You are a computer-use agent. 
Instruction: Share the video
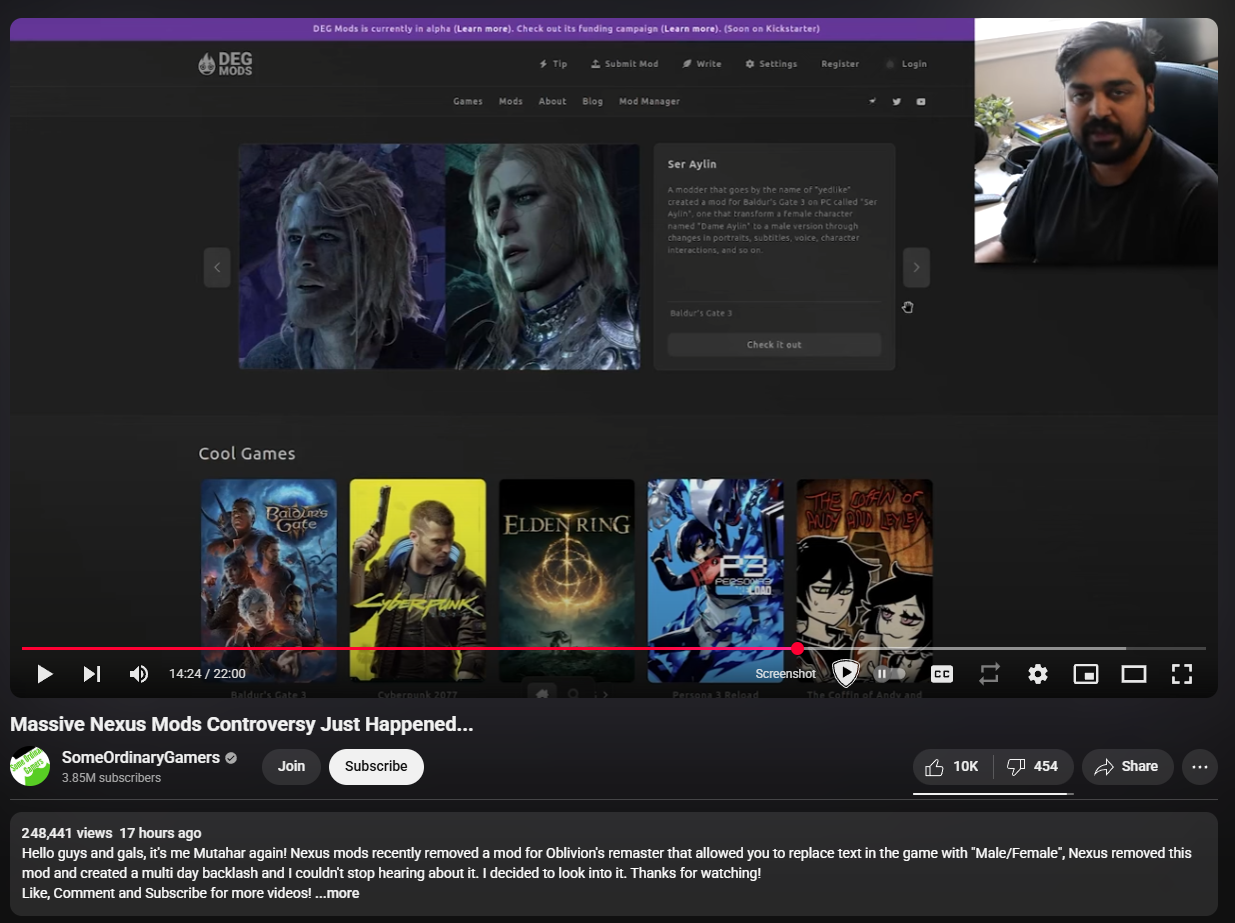[x=1127, y=767]
